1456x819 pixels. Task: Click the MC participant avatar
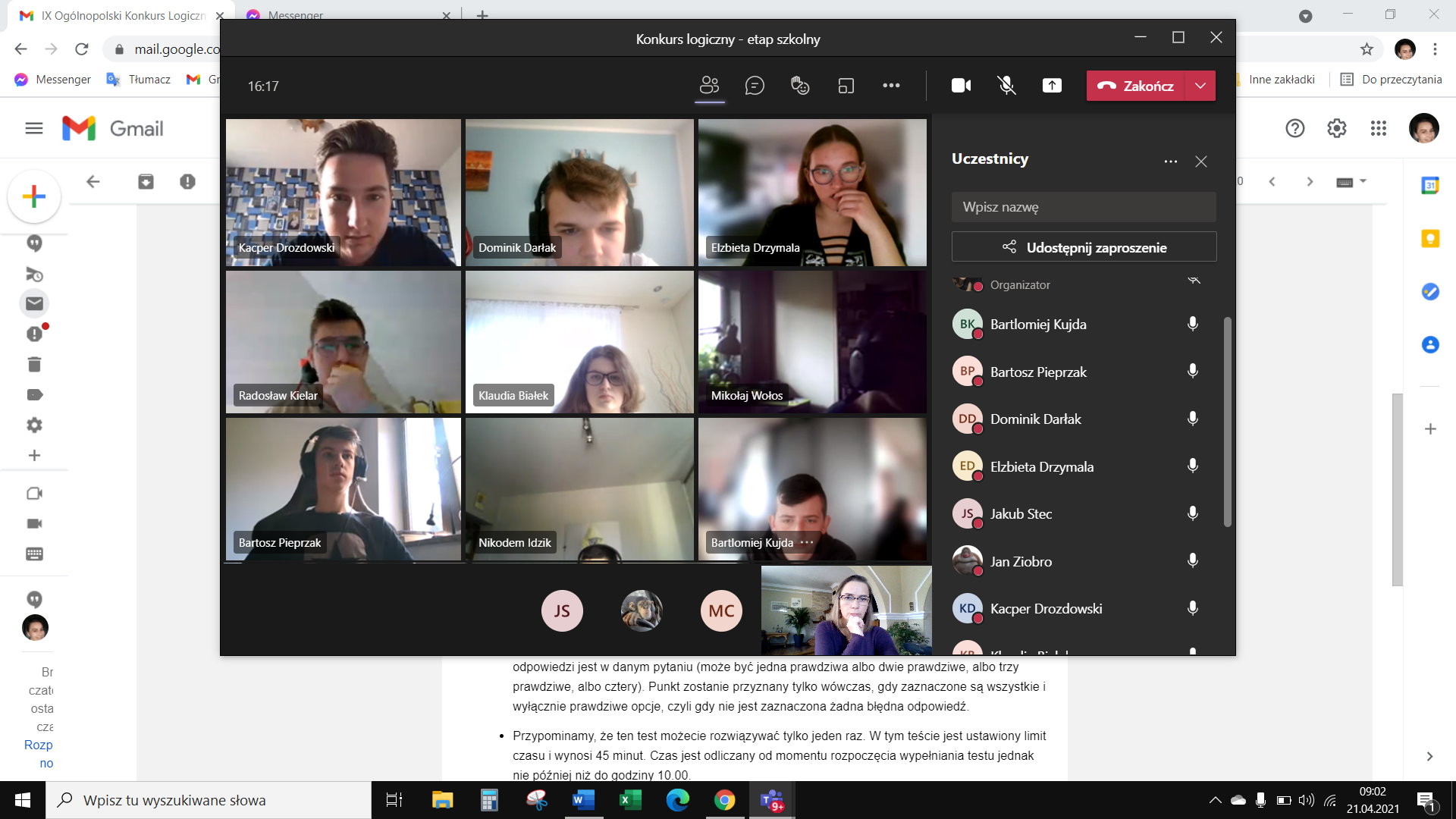pyautogui.click(x=721, y=611)
